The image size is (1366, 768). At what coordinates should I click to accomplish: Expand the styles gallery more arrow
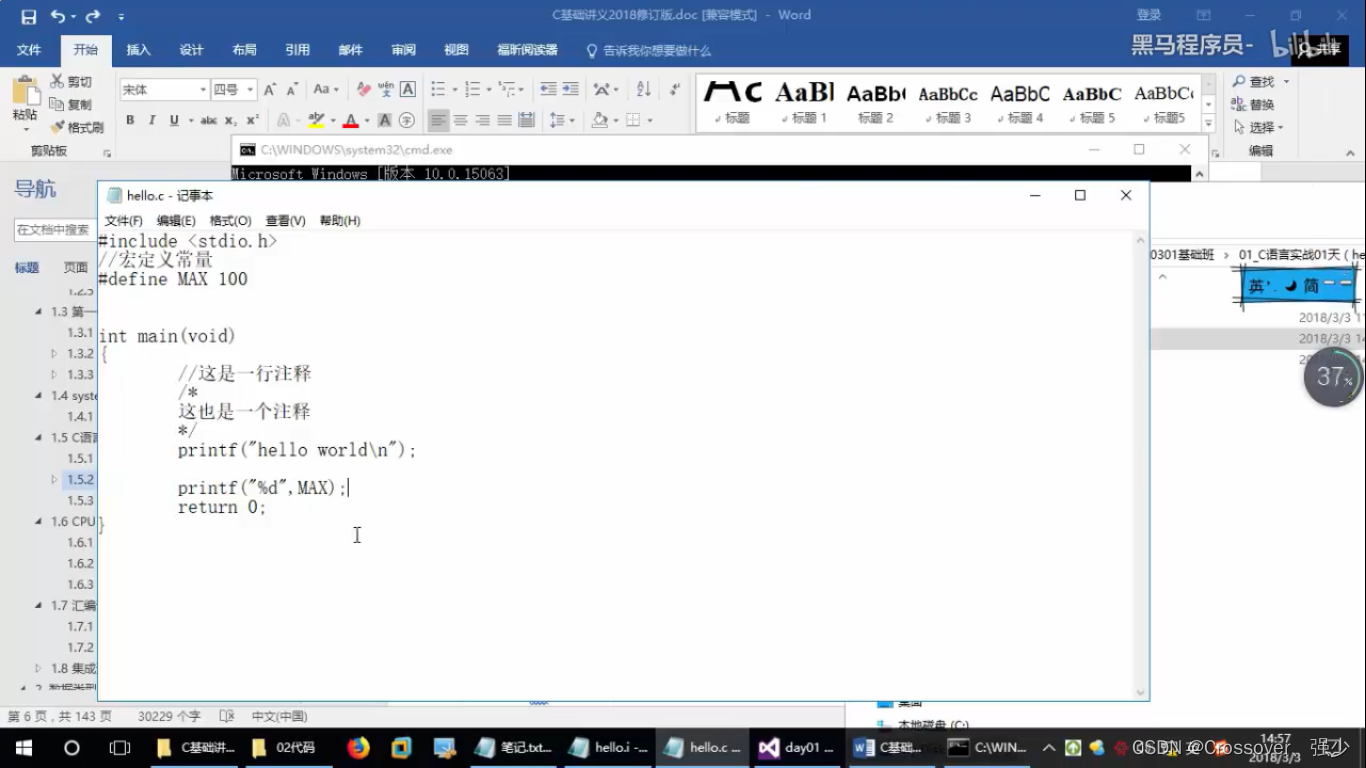[1209, 124]
